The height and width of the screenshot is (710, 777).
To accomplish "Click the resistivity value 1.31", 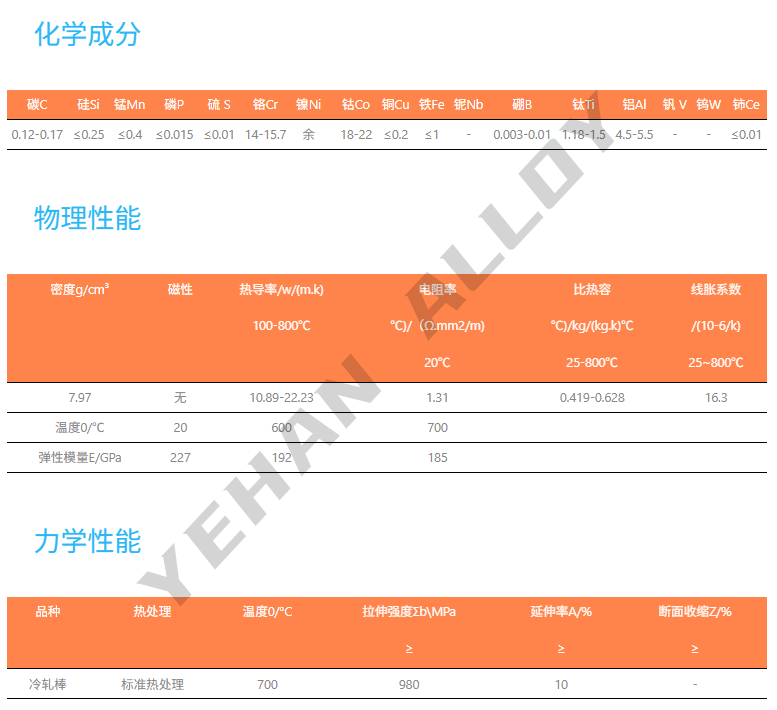I will pyautogui.click(x=438, y=398).
